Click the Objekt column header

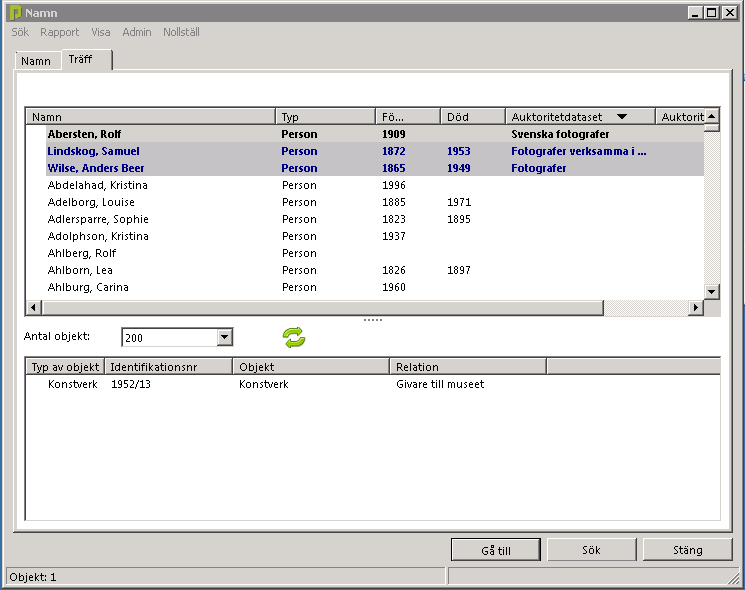click(x=311, y=367)
